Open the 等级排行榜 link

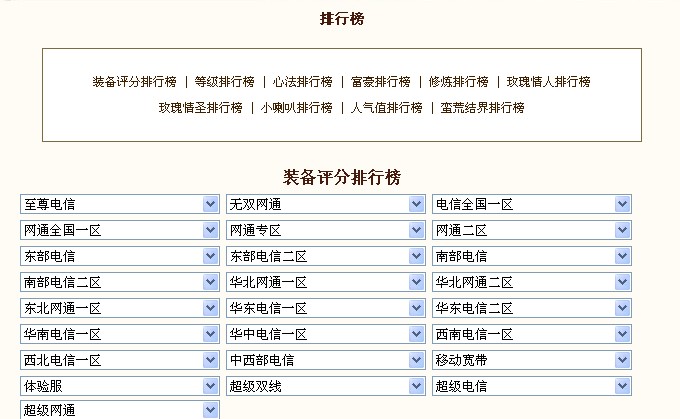(x=225, y=82)
